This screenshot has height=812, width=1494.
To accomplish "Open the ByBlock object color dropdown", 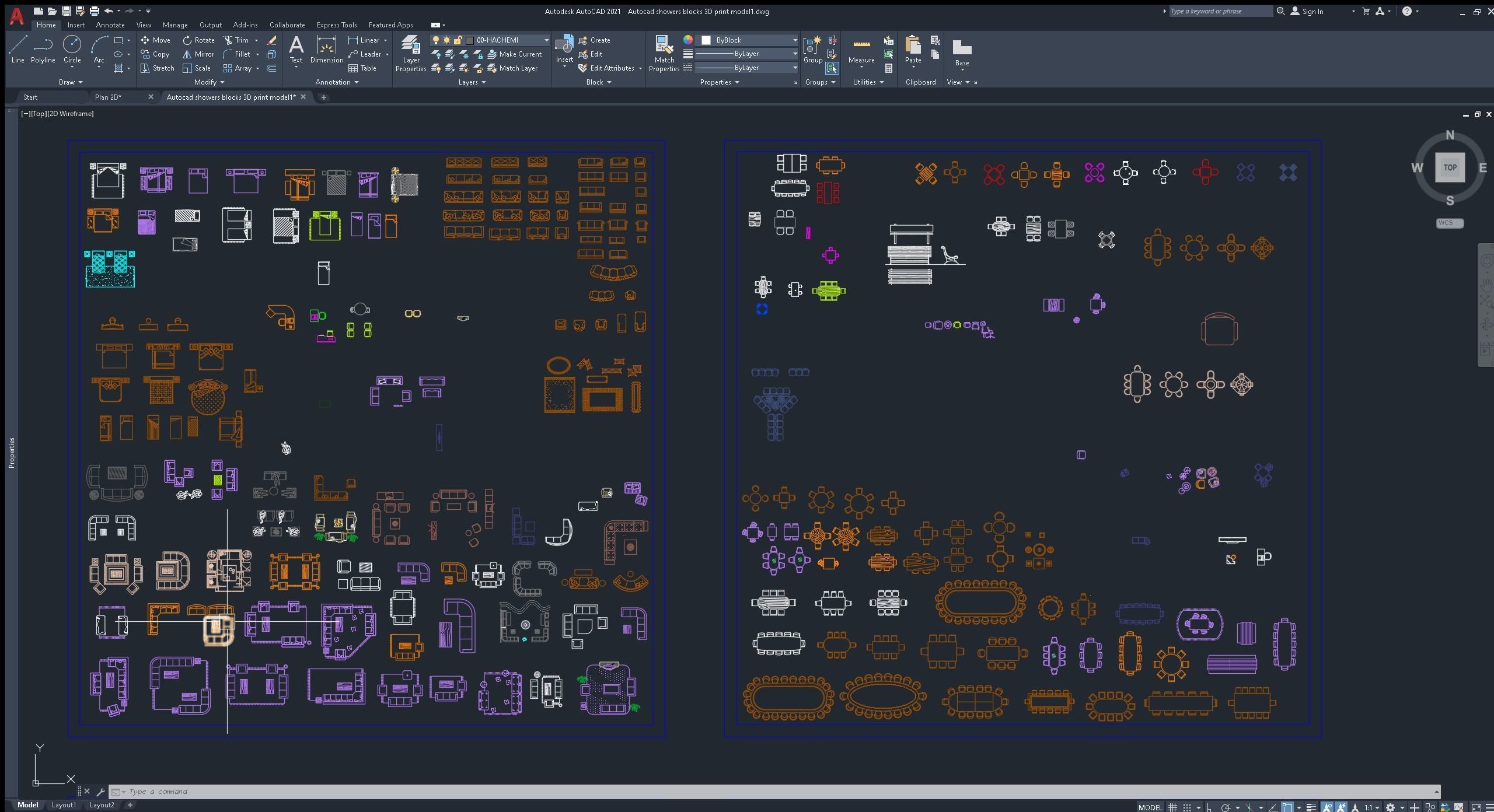I will pos(794,40).
